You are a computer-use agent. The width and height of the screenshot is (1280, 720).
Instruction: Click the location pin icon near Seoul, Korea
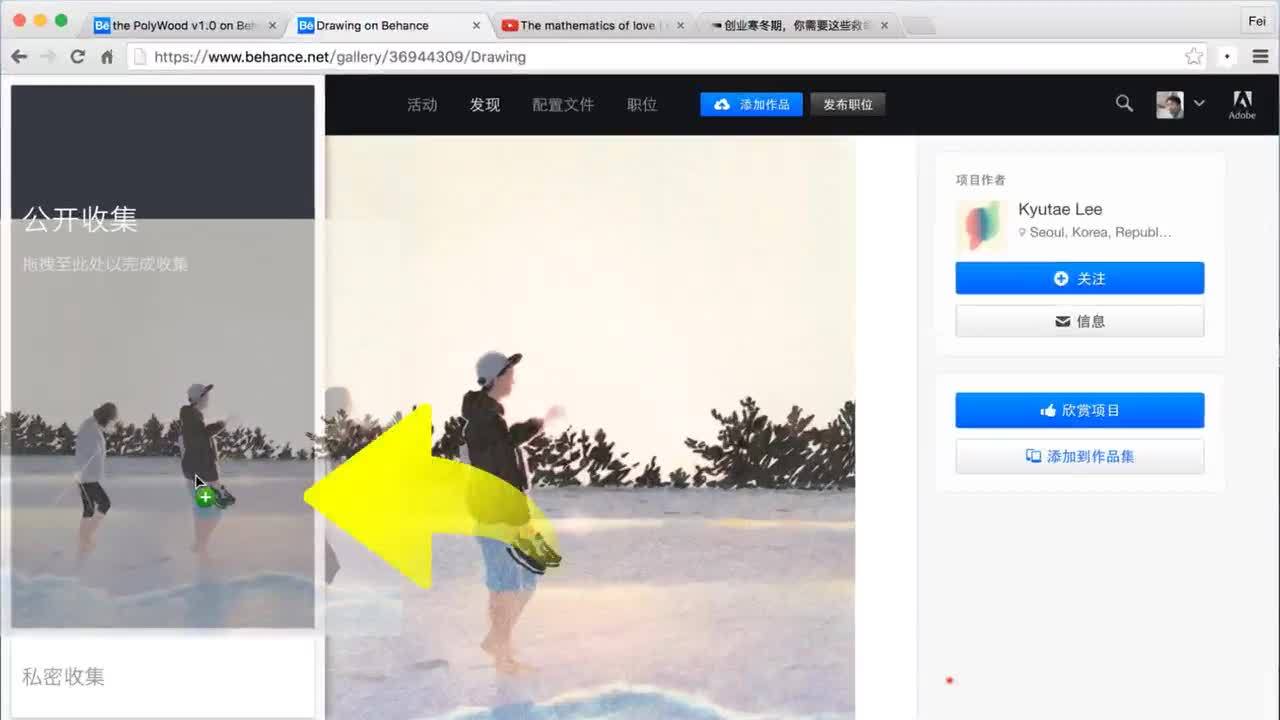1021,232
